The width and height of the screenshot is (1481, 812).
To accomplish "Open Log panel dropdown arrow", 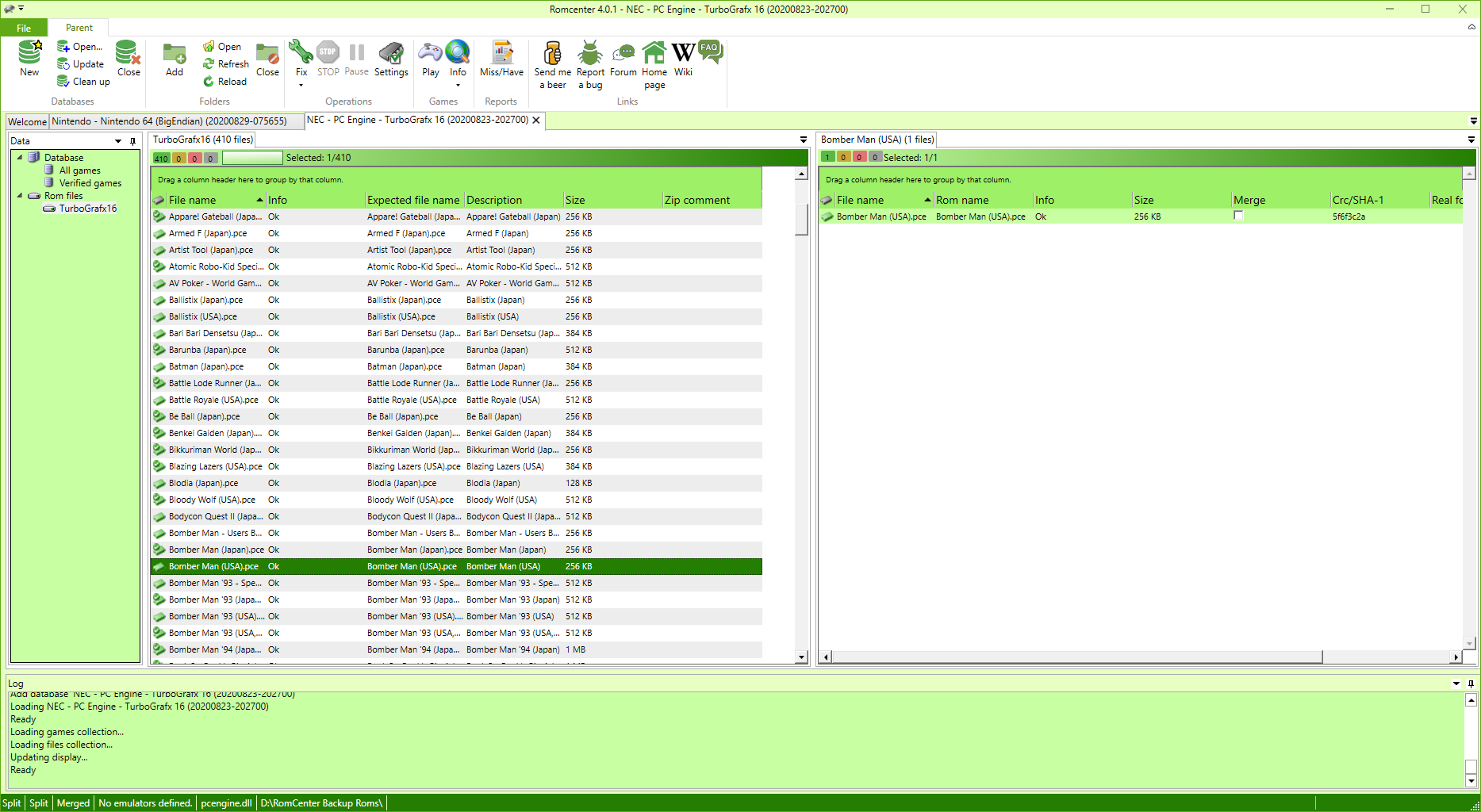I will click(1456, 684).
